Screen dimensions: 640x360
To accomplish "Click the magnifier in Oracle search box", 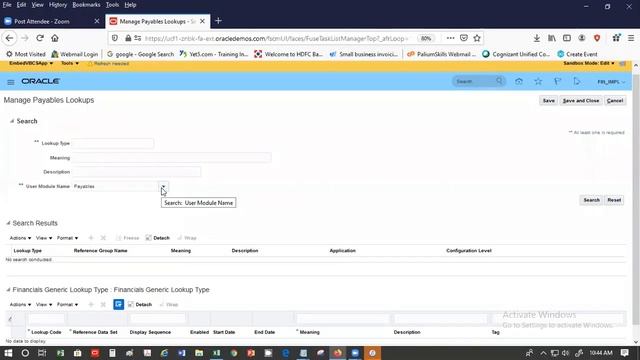I will tap(499, 81).
